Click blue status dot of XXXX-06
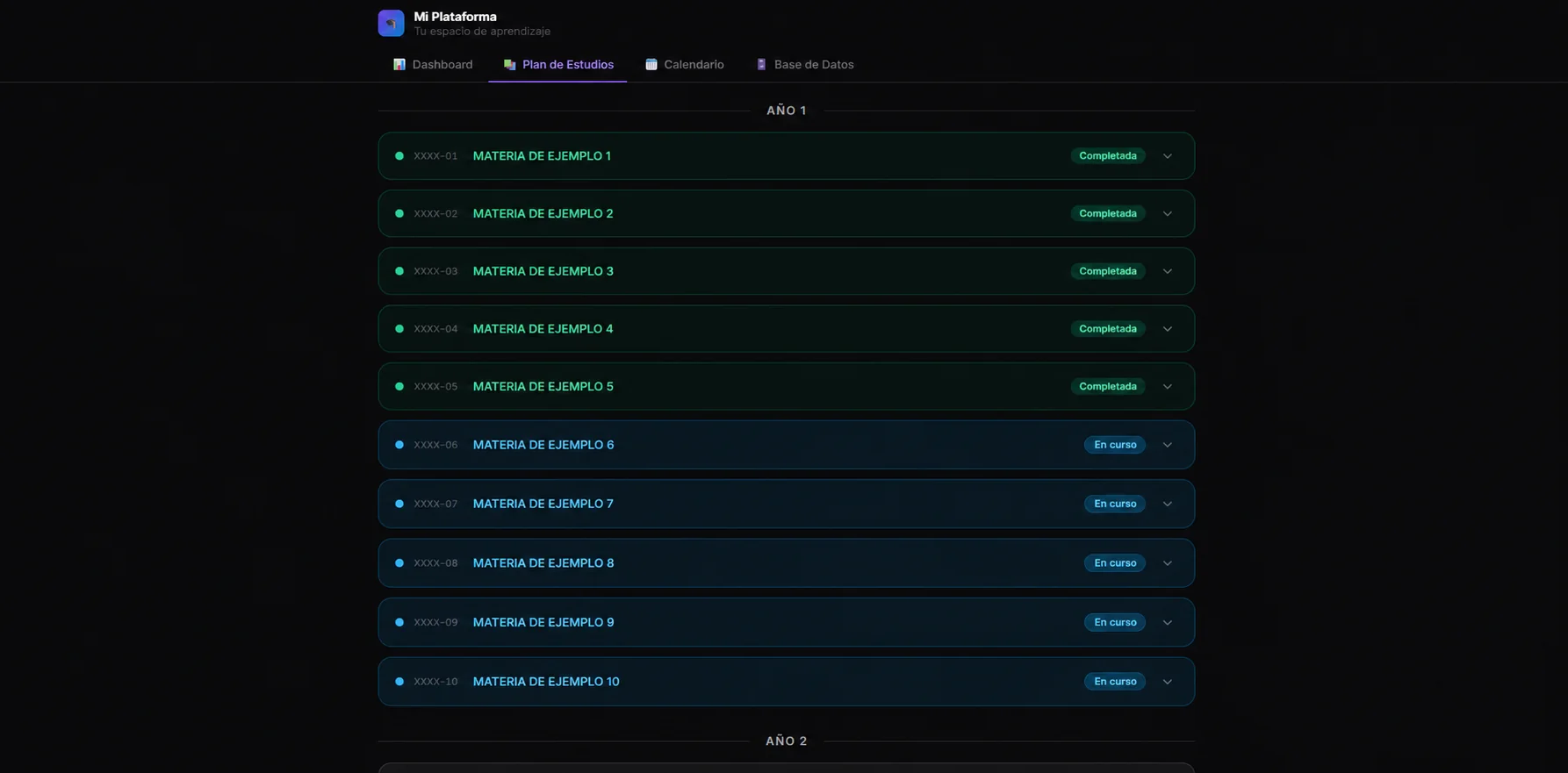Screen dimensions: 1568x773 [x=399, y=445]
